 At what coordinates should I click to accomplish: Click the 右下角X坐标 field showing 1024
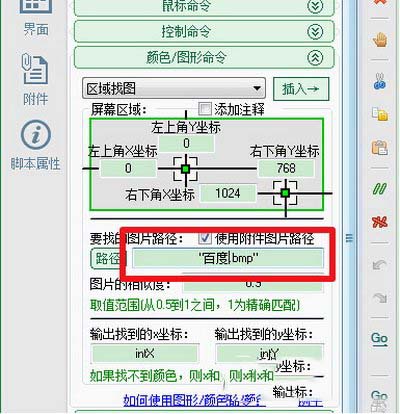(228, 193)
